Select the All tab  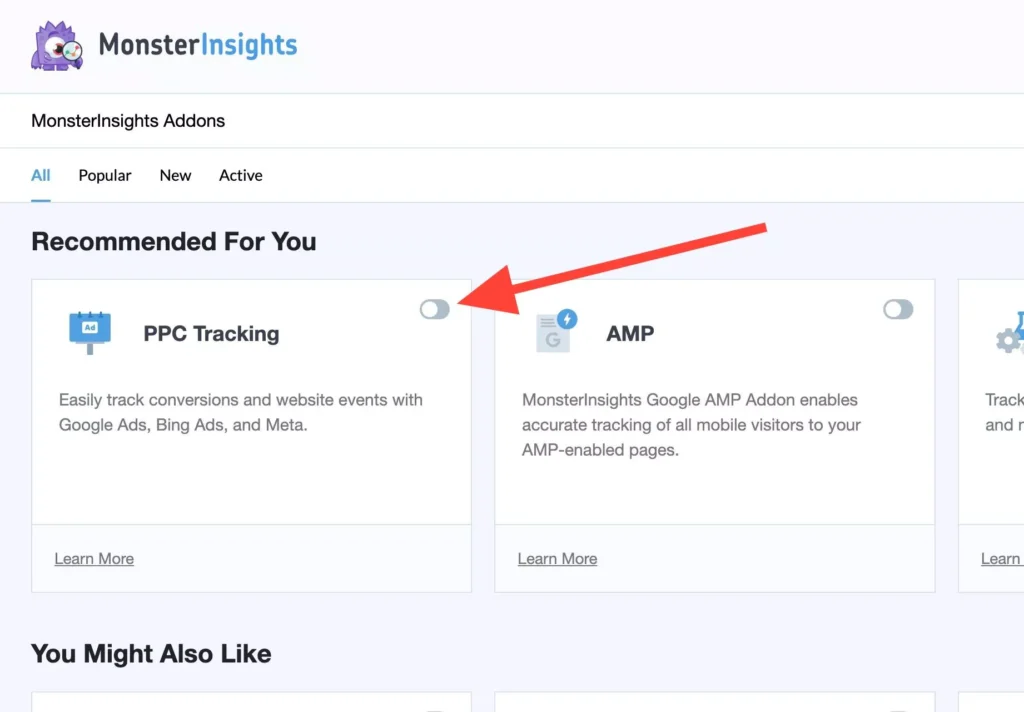pos(40,175)
